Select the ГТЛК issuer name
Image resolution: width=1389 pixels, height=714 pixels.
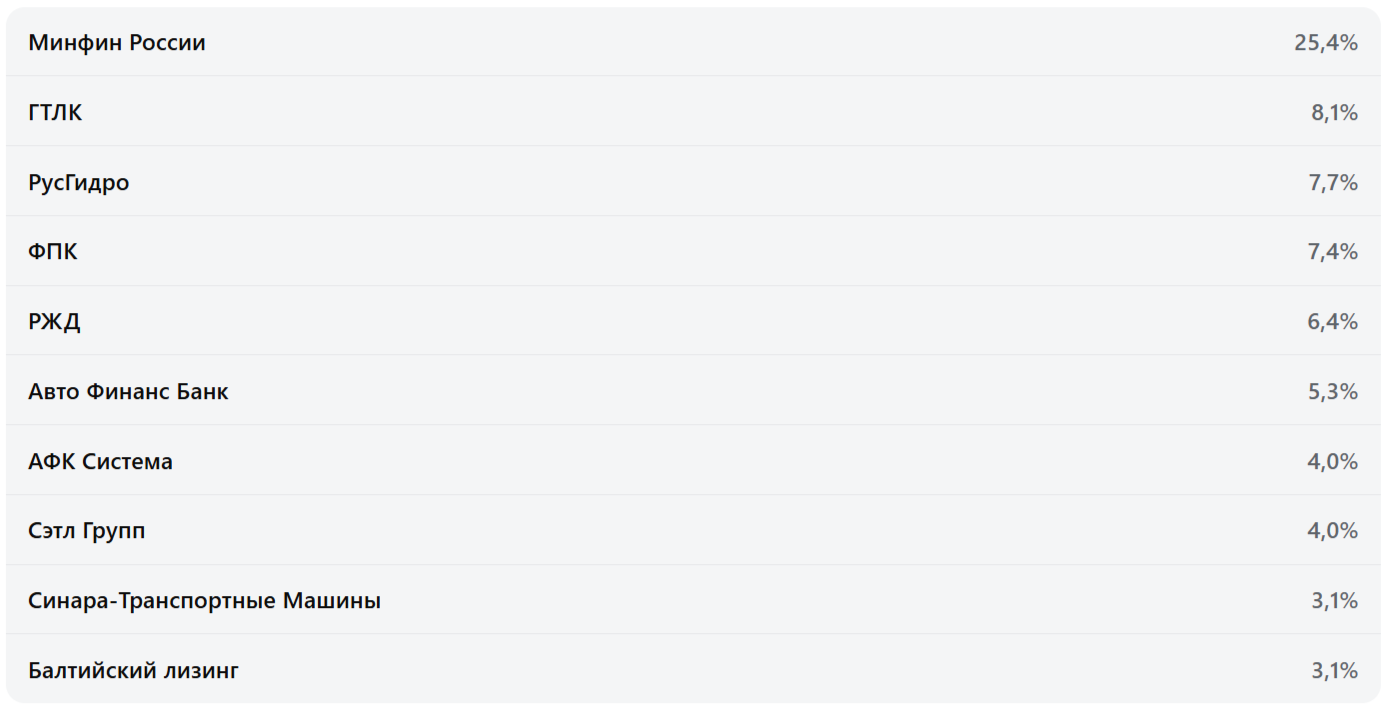click(x=55, y=113)
